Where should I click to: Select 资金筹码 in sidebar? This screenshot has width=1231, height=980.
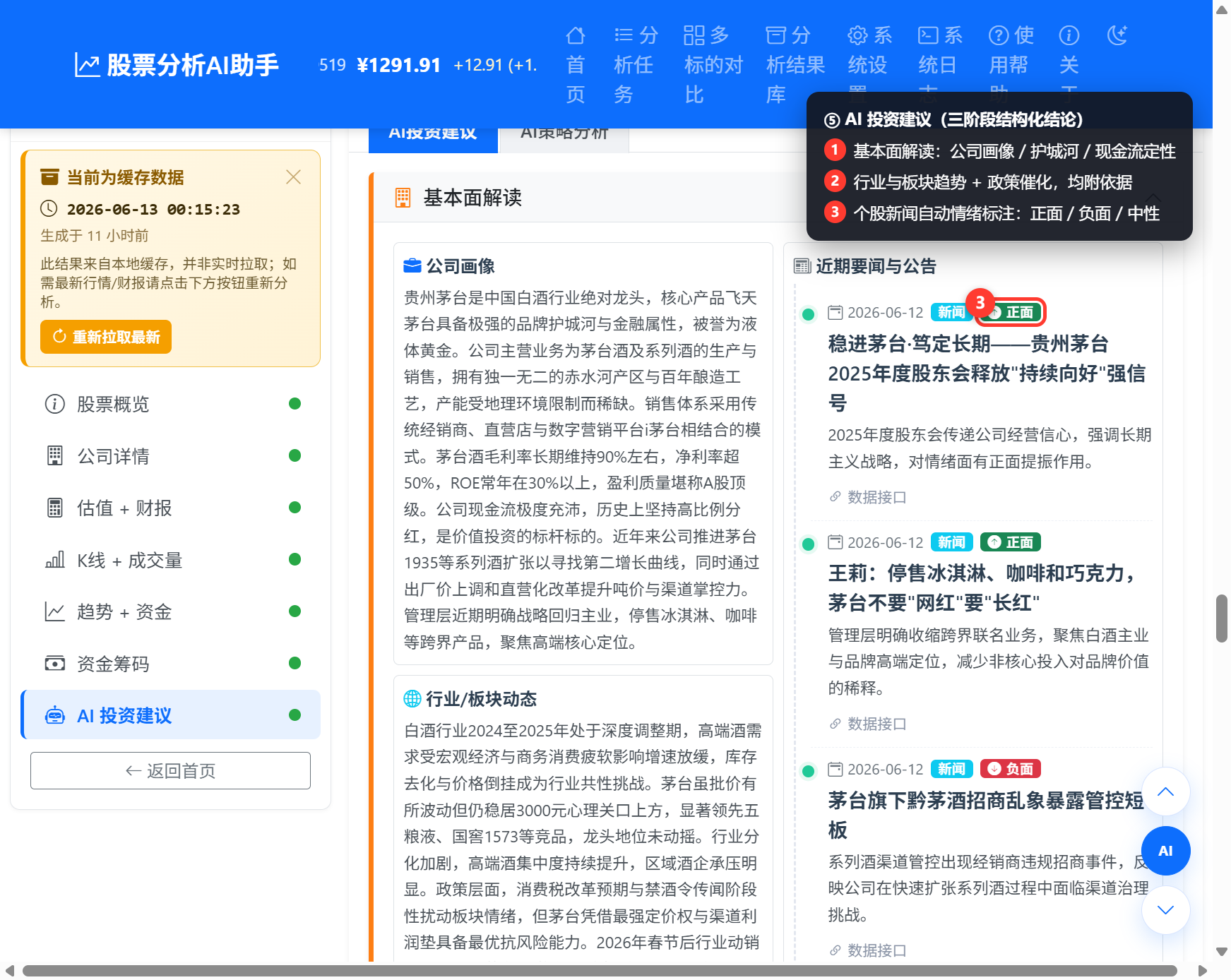pyautogui.click(x=171, y=664)
